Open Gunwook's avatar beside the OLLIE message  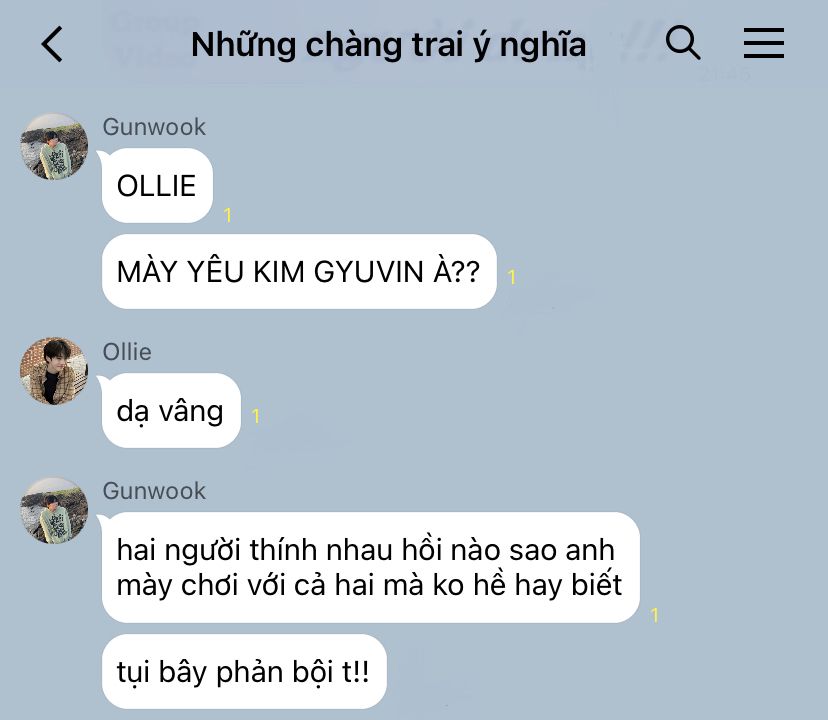(54, 147)
